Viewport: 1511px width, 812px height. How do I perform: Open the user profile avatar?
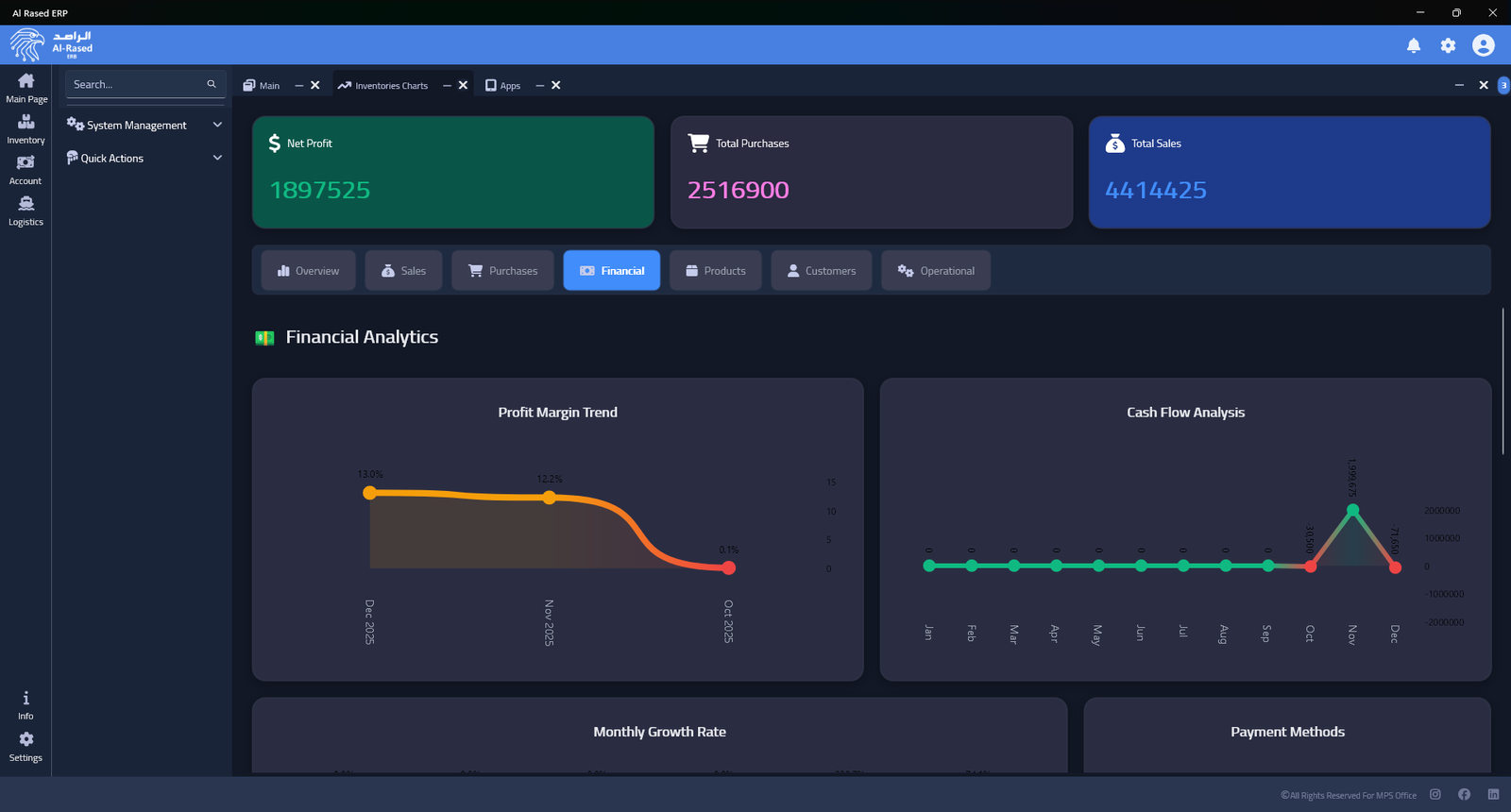1483,45
